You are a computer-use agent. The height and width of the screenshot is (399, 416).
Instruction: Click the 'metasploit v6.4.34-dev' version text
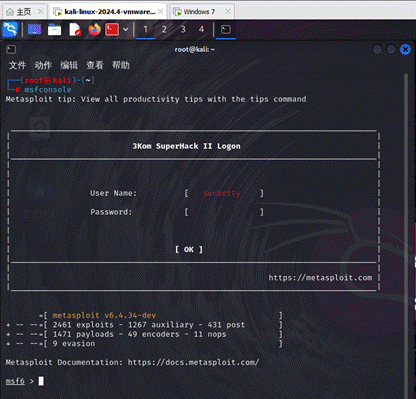pyautogui.click(x=104, y=315)
